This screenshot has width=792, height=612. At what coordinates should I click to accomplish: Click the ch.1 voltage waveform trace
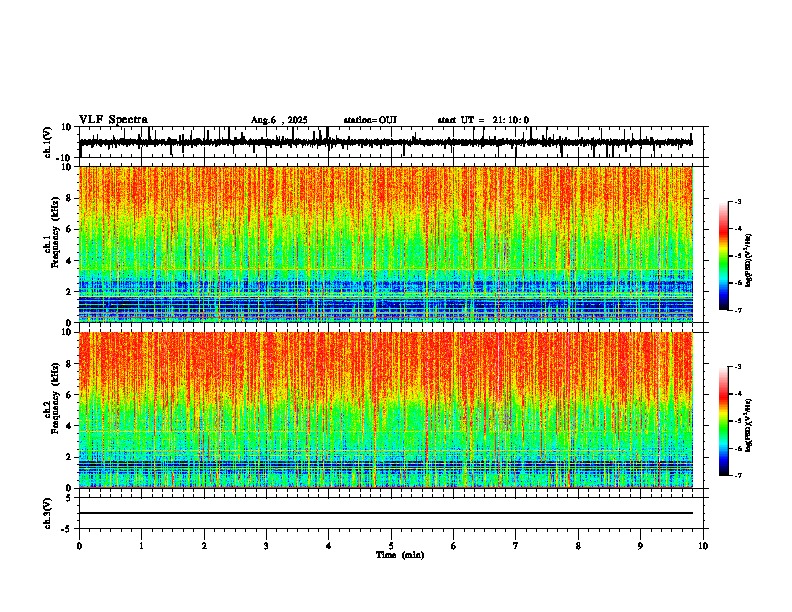(x=385, y=142)
